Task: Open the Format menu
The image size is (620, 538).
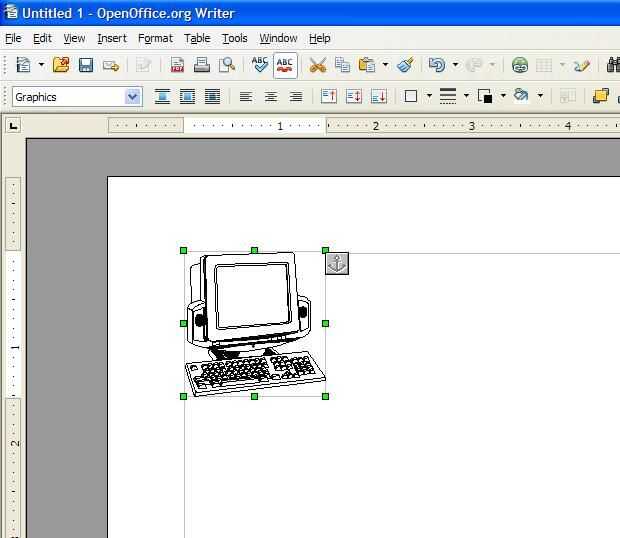Action: point(155,38)
